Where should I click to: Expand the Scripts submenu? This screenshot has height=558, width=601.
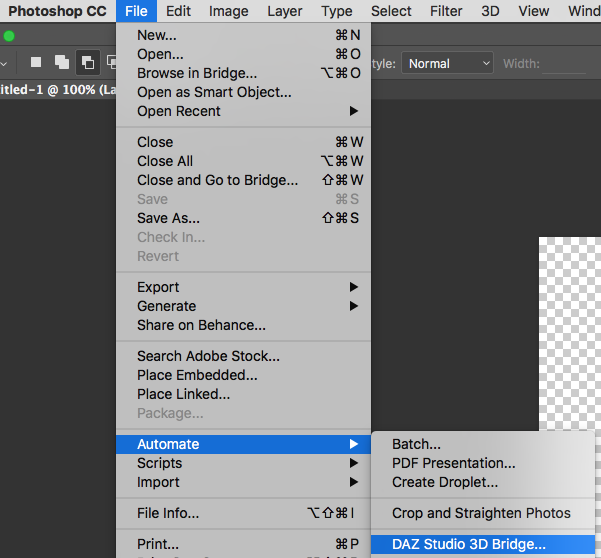point(243,463)
